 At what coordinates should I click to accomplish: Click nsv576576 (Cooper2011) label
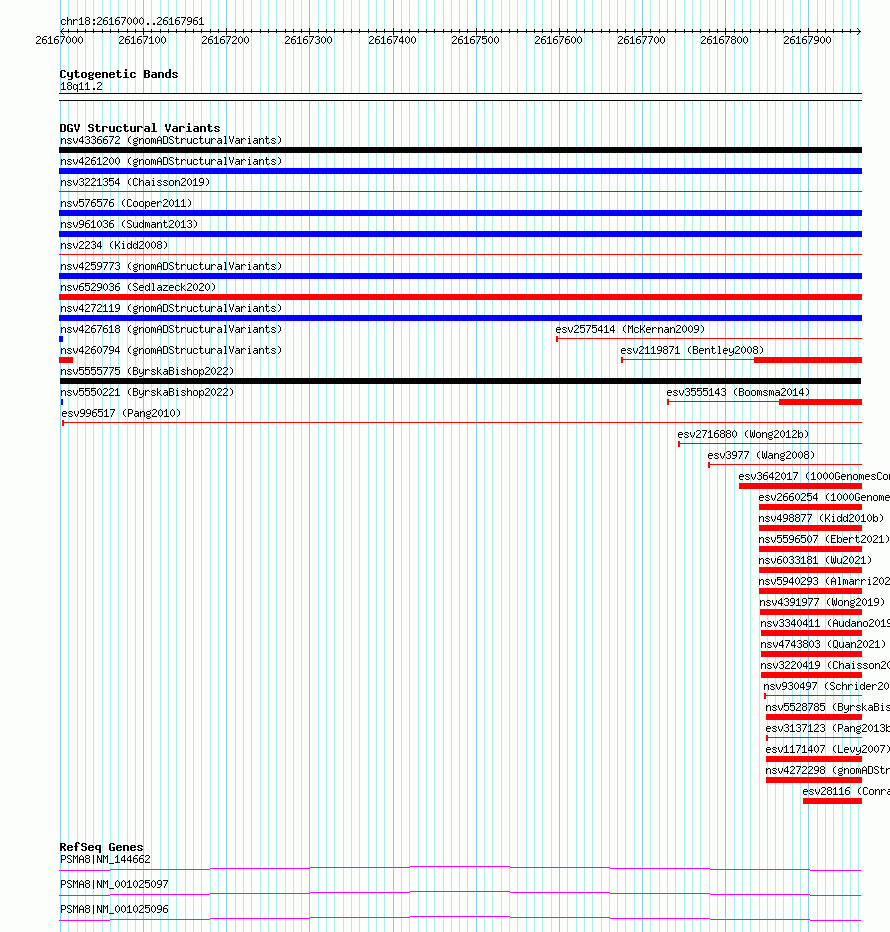tap(126, 203)
